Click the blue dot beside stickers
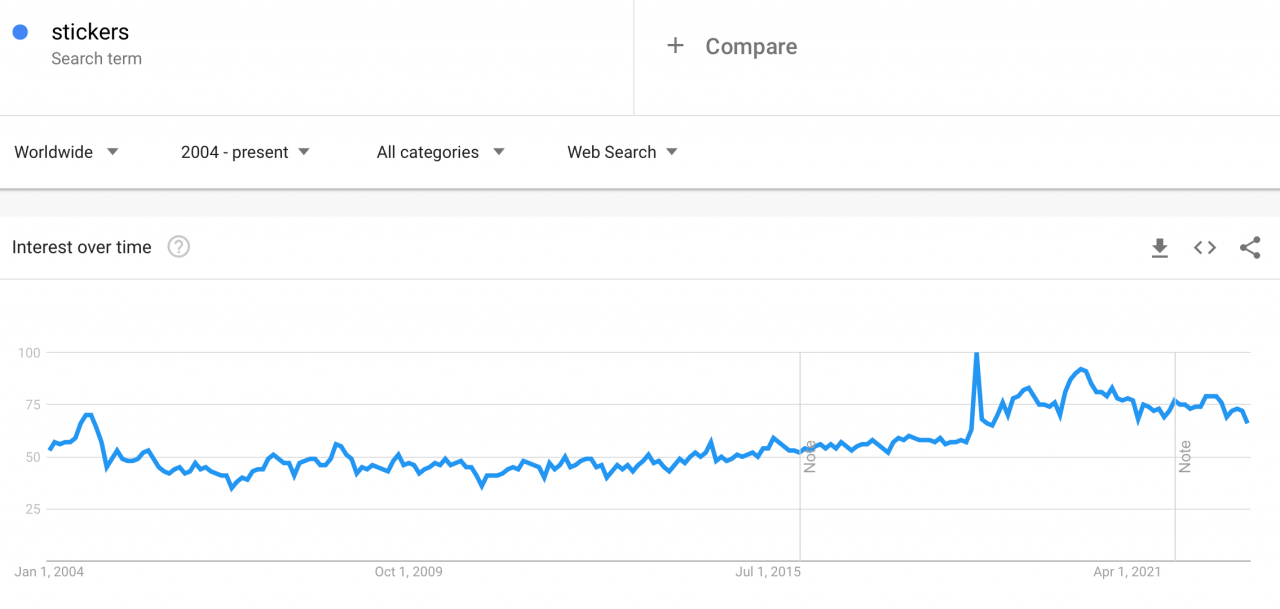The height and width of the screenshot is (609, 1280). tap(20, 32)
